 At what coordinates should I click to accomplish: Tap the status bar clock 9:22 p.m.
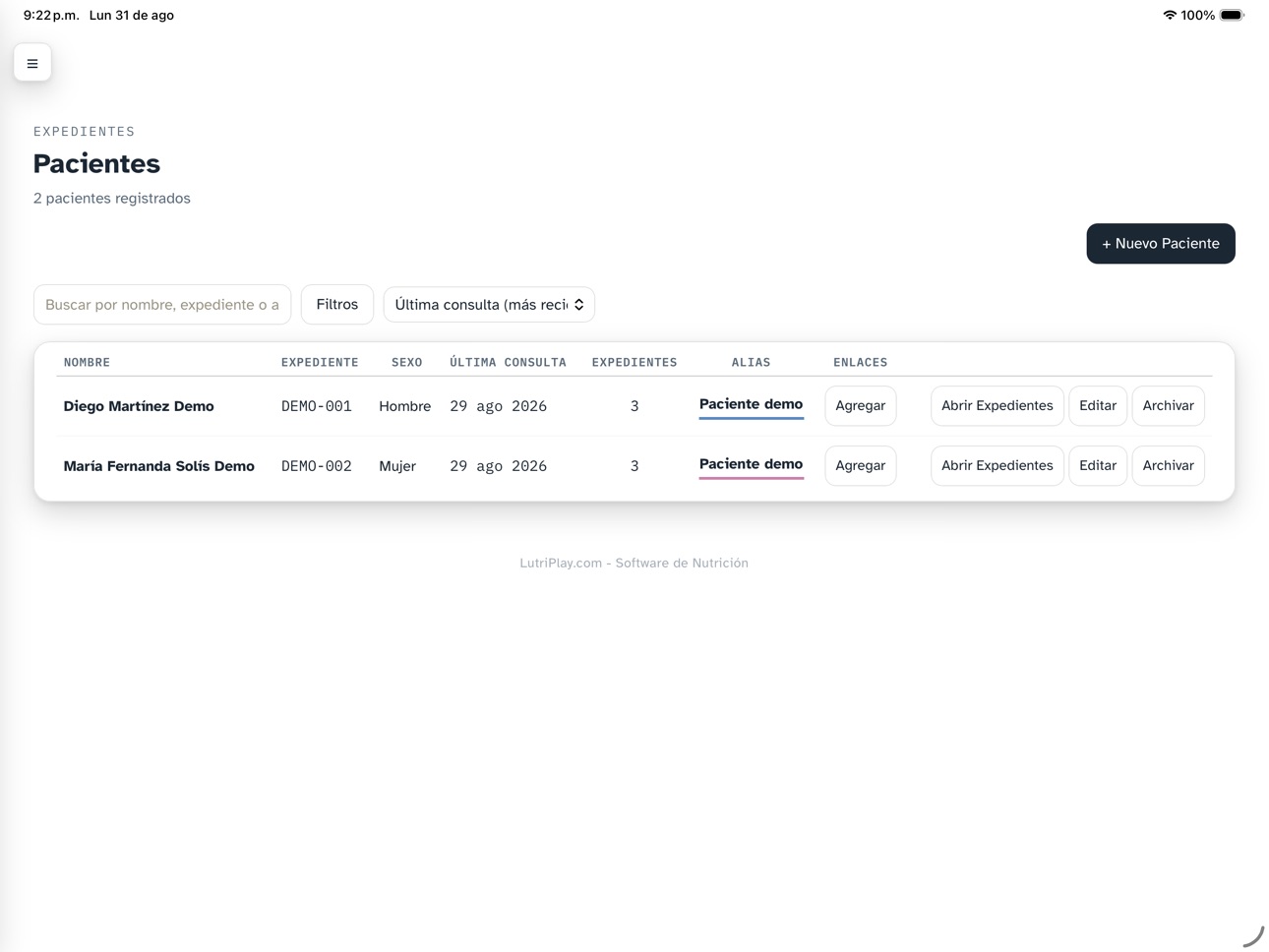pyautogui.click(x=51, y=15)
